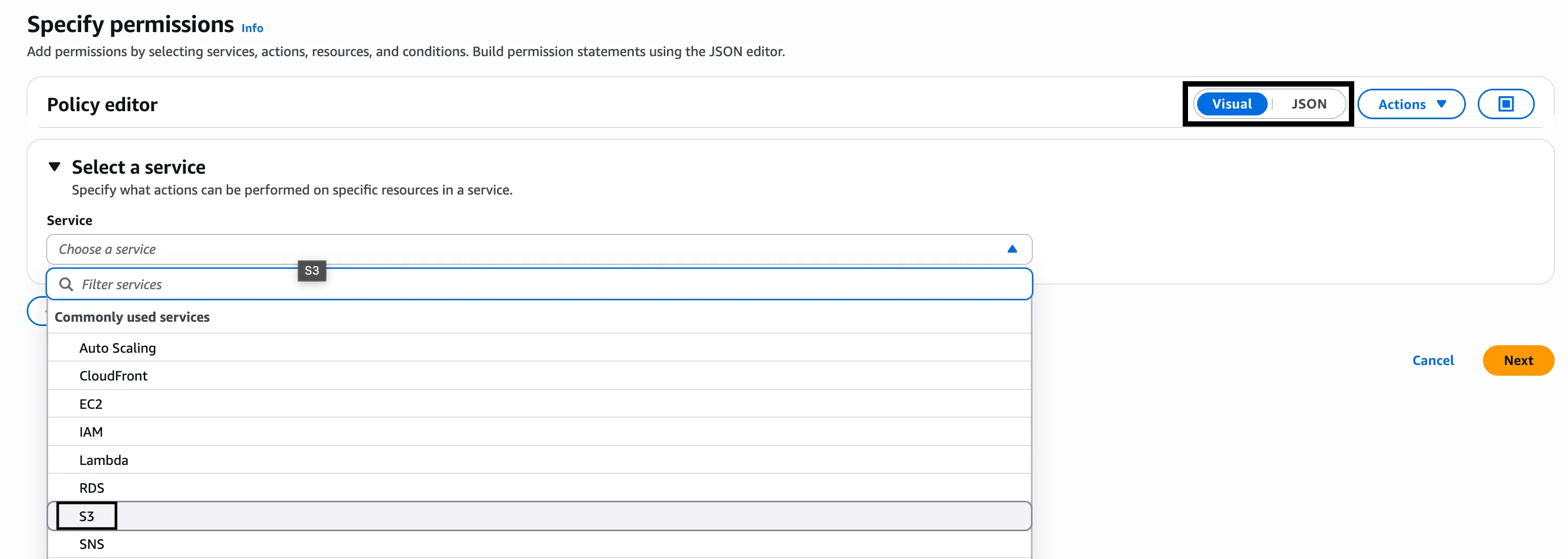Click the Cancel link
The image size is (1568, 559).
pos(1432,361)
